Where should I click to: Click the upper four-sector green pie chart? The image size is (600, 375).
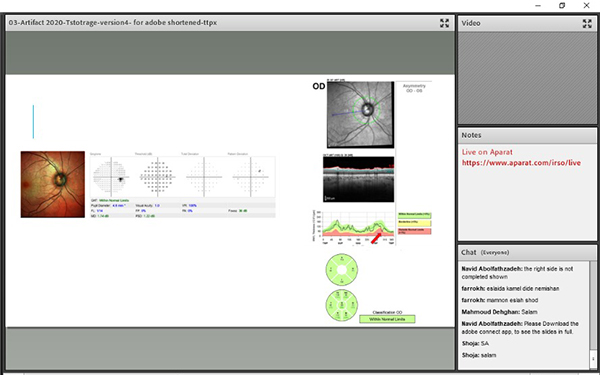tap(342, 270)
